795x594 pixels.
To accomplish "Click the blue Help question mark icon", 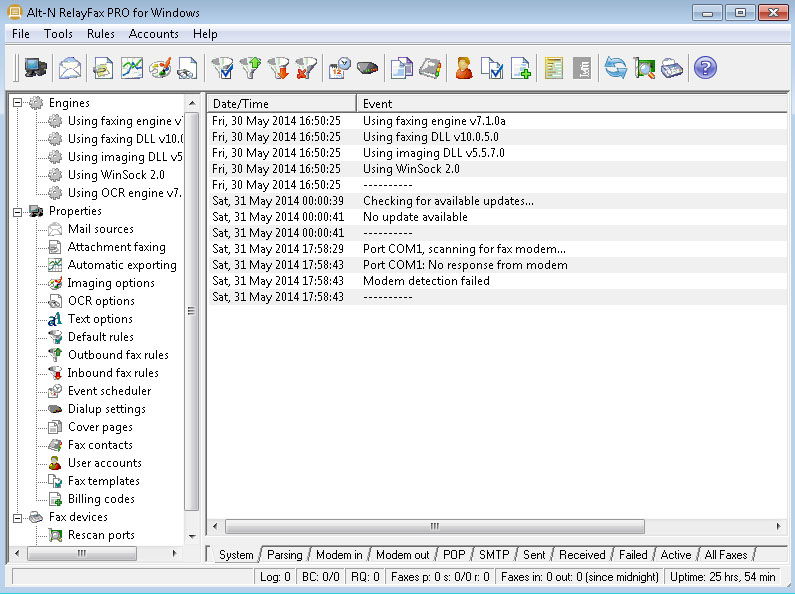I will tap(705, 68).
